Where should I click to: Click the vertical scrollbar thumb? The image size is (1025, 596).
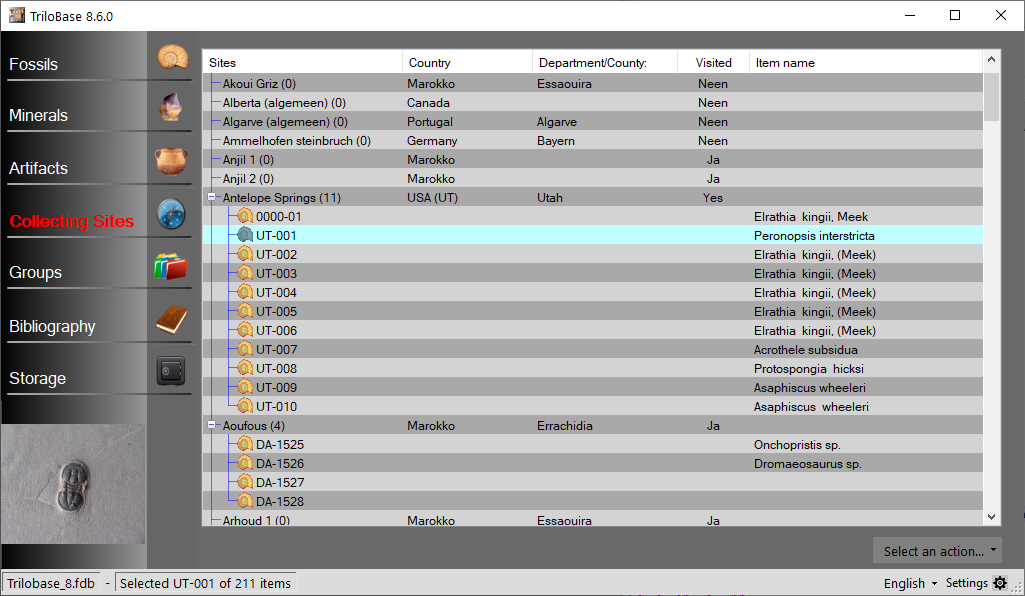[x=991, y=97]
